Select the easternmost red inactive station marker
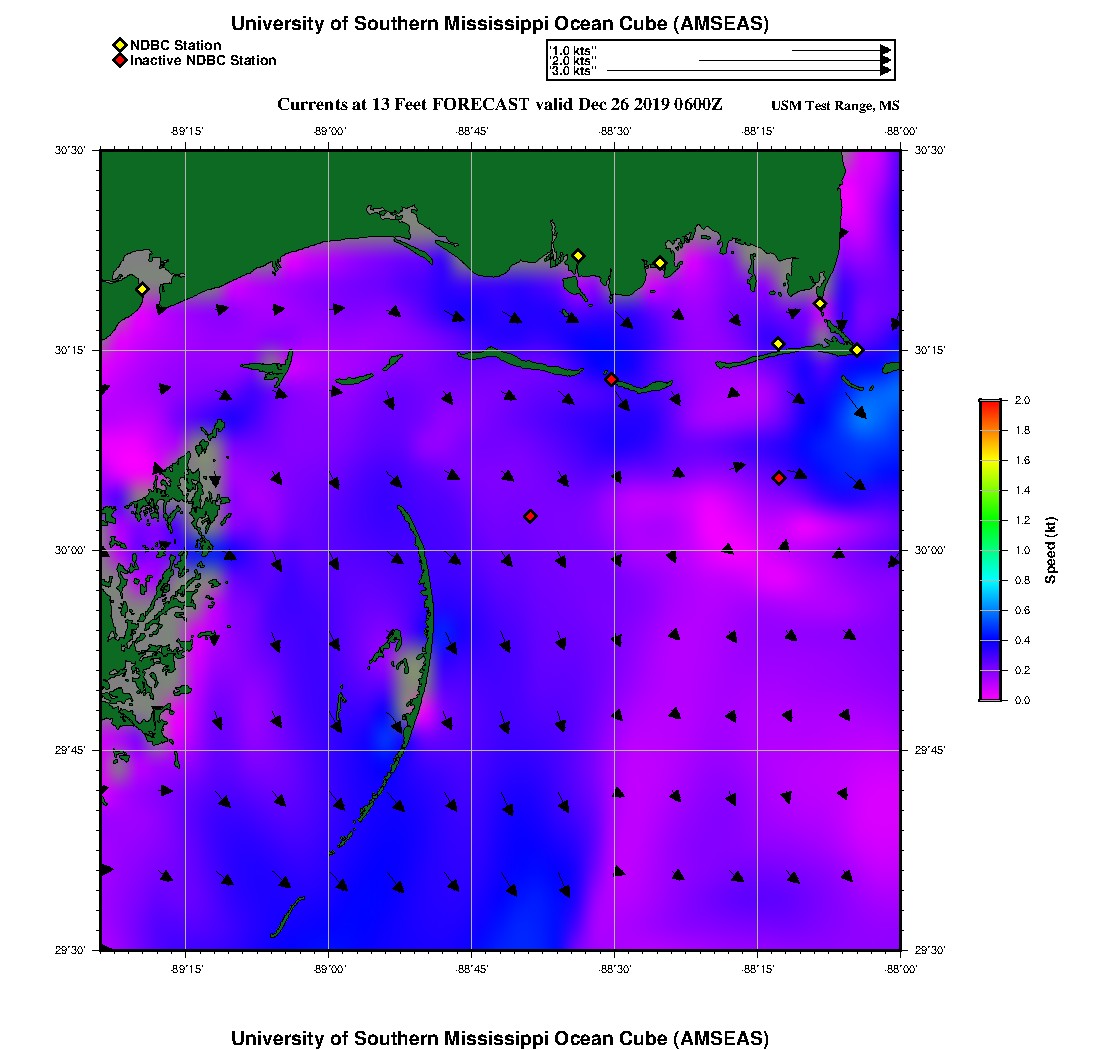The width and height of the screenshot is (1100, 1050). point(778,478)
